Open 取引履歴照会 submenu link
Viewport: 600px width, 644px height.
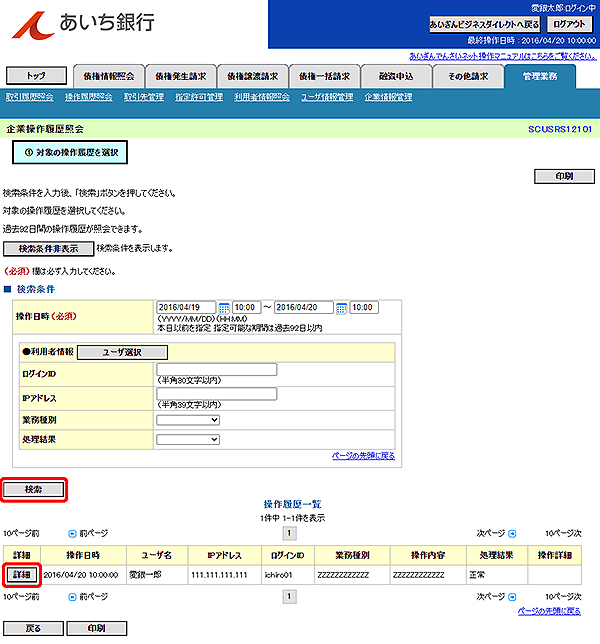click(30, 97)
